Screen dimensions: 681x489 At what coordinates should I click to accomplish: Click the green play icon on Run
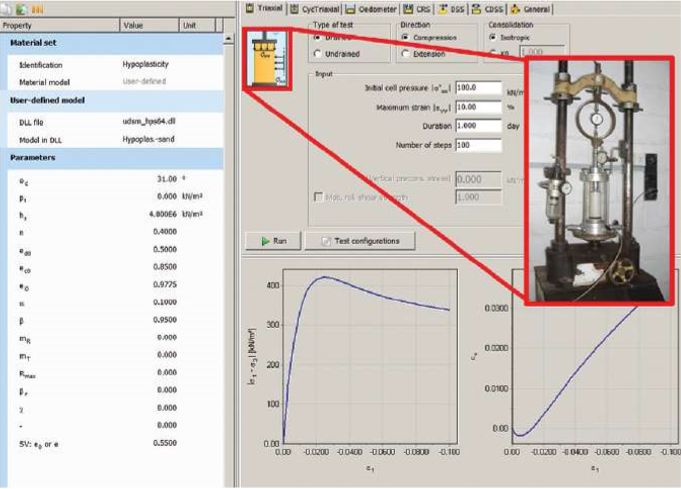263,241
